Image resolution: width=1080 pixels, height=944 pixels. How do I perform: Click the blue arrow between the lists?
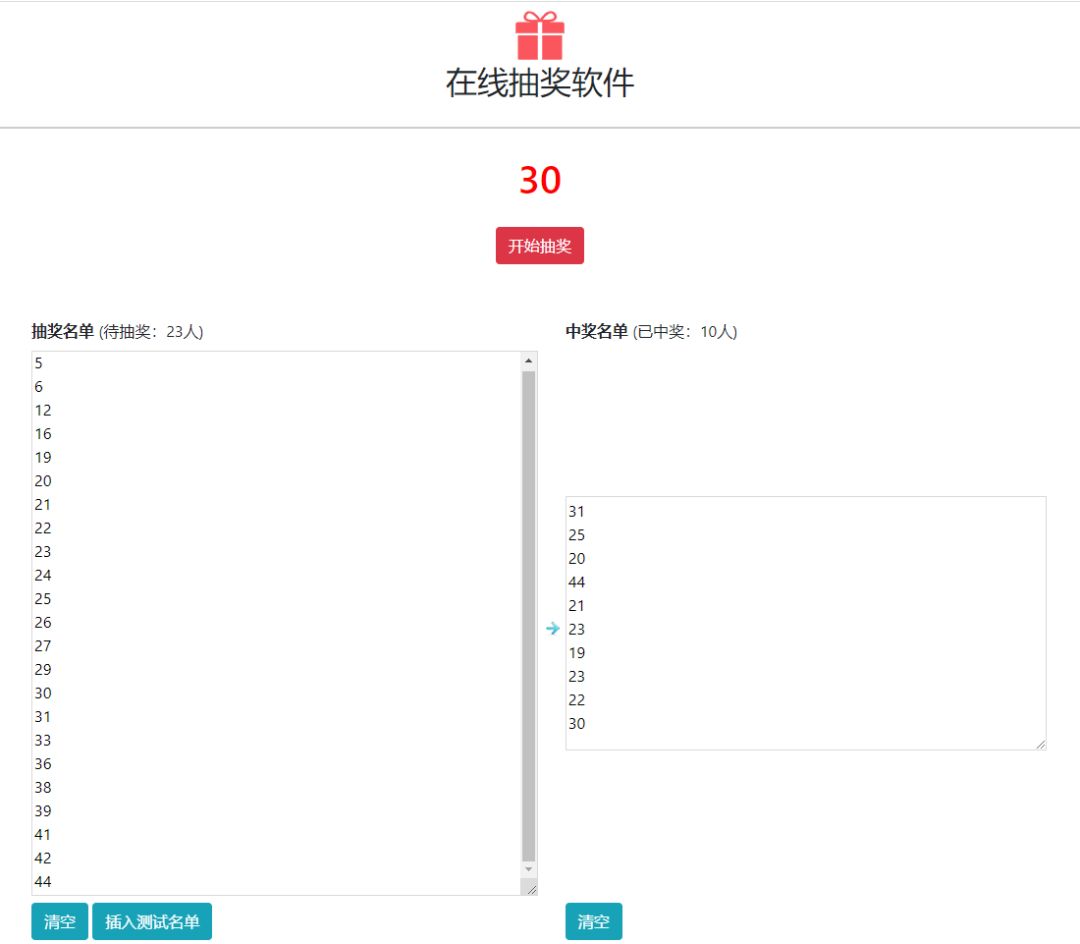[552, 628]
